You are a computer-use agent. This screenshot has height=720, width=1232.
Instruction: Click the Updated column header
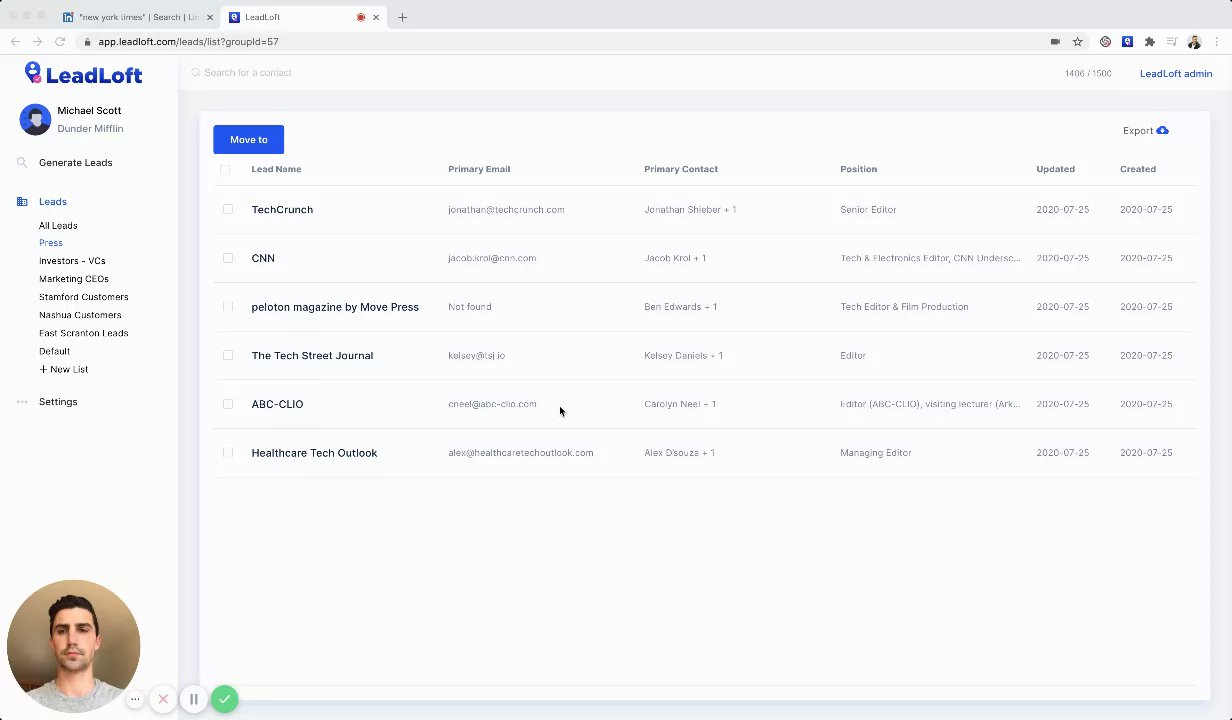coord(1055,169)
